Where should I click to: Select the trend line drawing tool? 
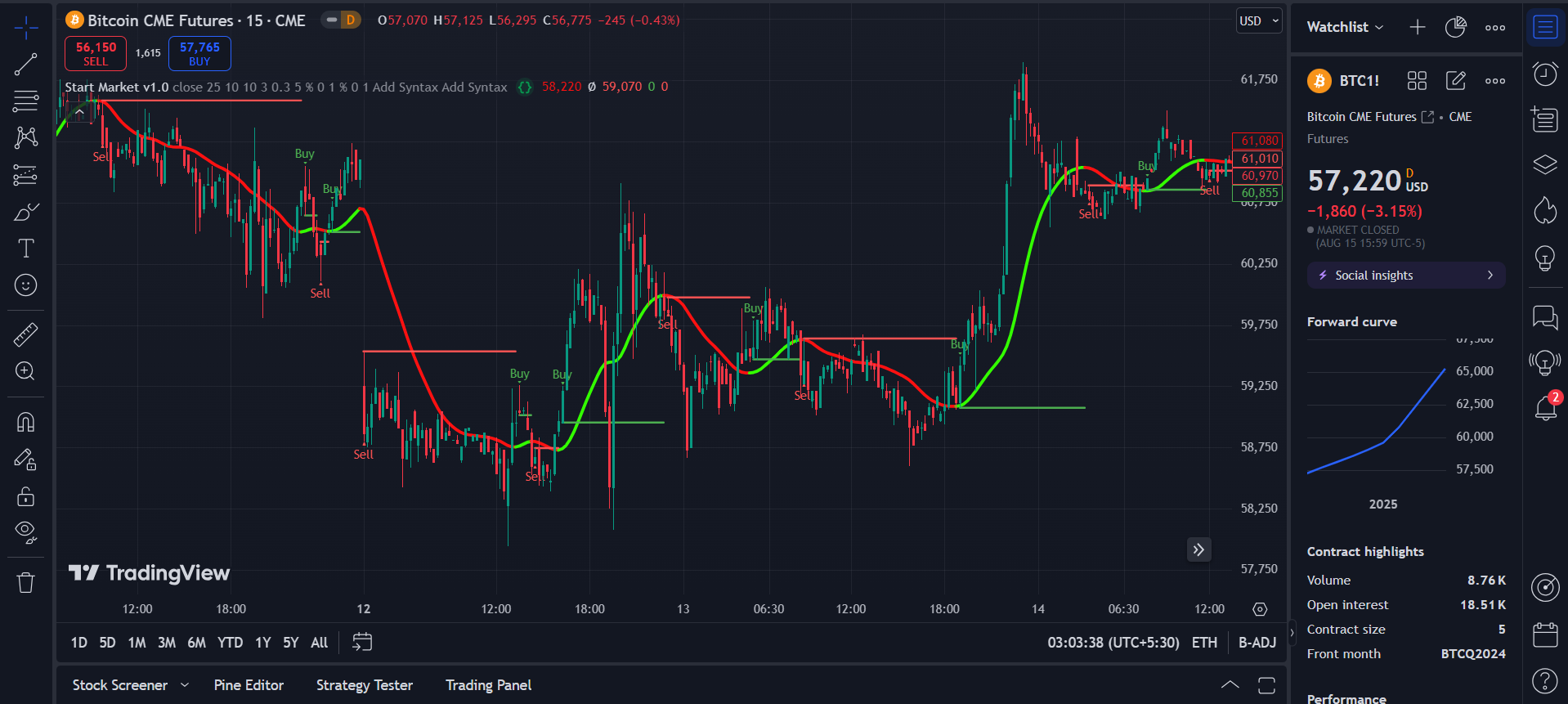26,65
